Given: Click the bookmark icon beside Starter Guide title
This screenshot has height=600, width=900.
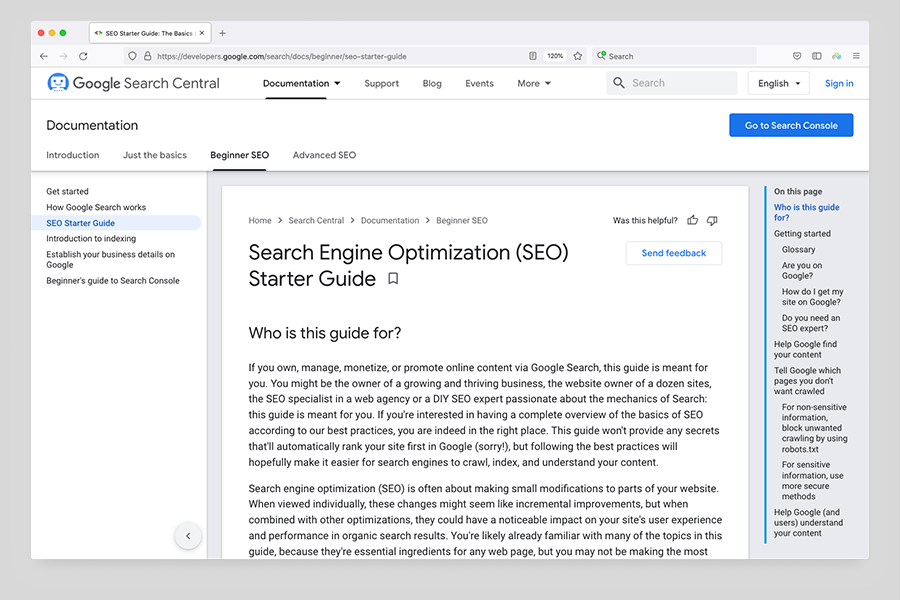Looking at the screenshot, I should 393,279.
